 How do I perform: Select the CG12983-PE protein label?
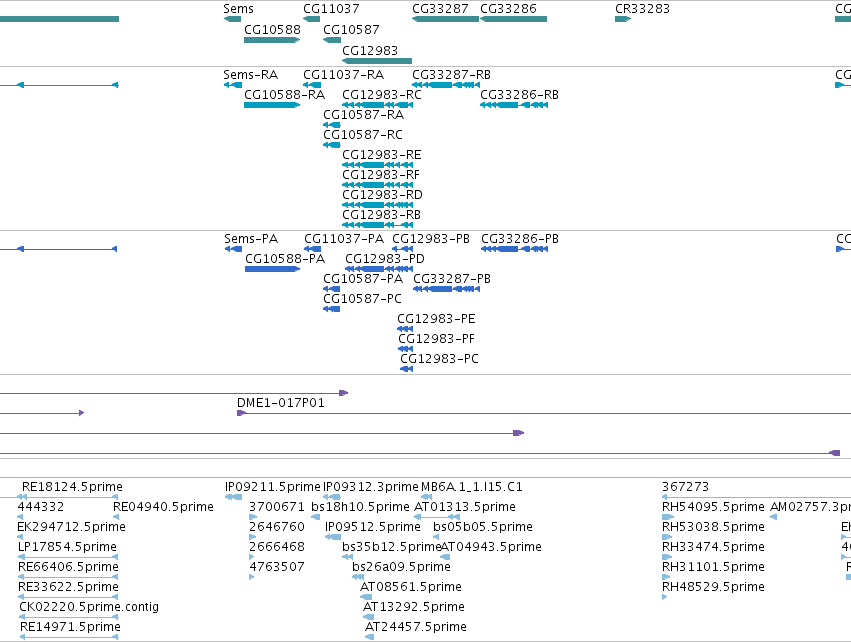pyautogui.click(x=436, y=319)
